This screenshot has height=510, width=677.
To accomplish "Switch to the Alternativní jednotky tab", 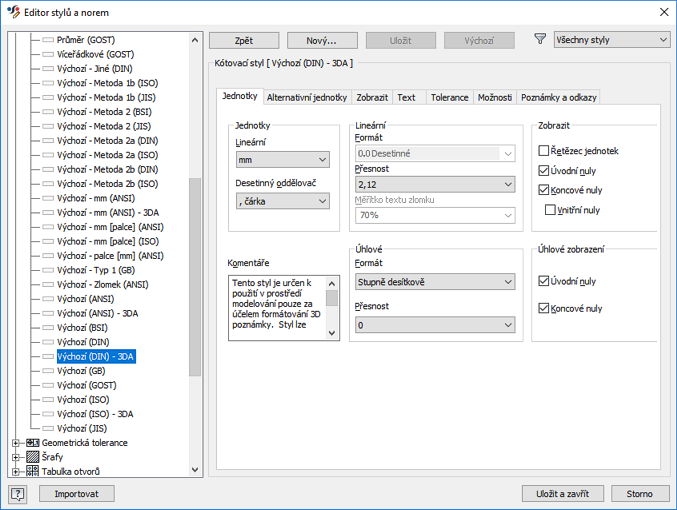I will pyautogui.click(x=307, y=98).
